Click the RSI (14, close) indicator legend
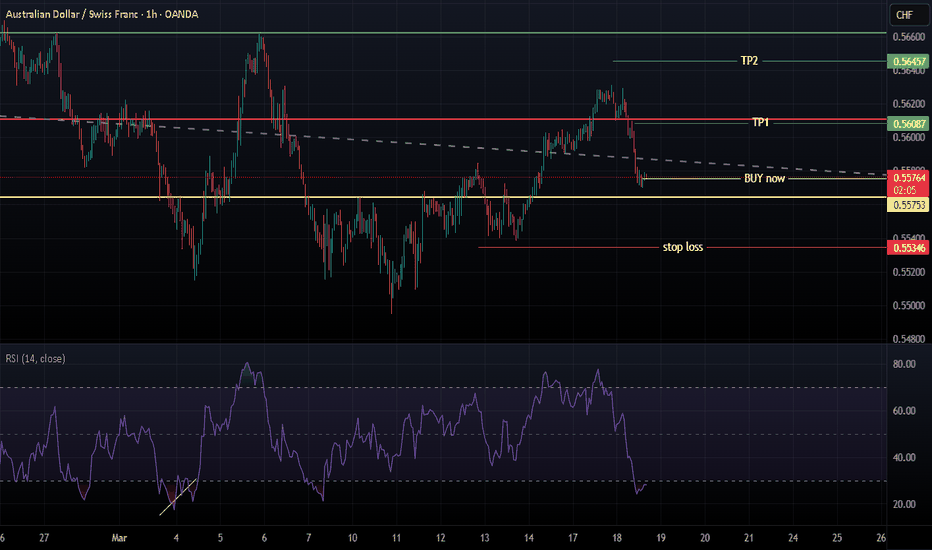932x550 pixels. [36, 359]
